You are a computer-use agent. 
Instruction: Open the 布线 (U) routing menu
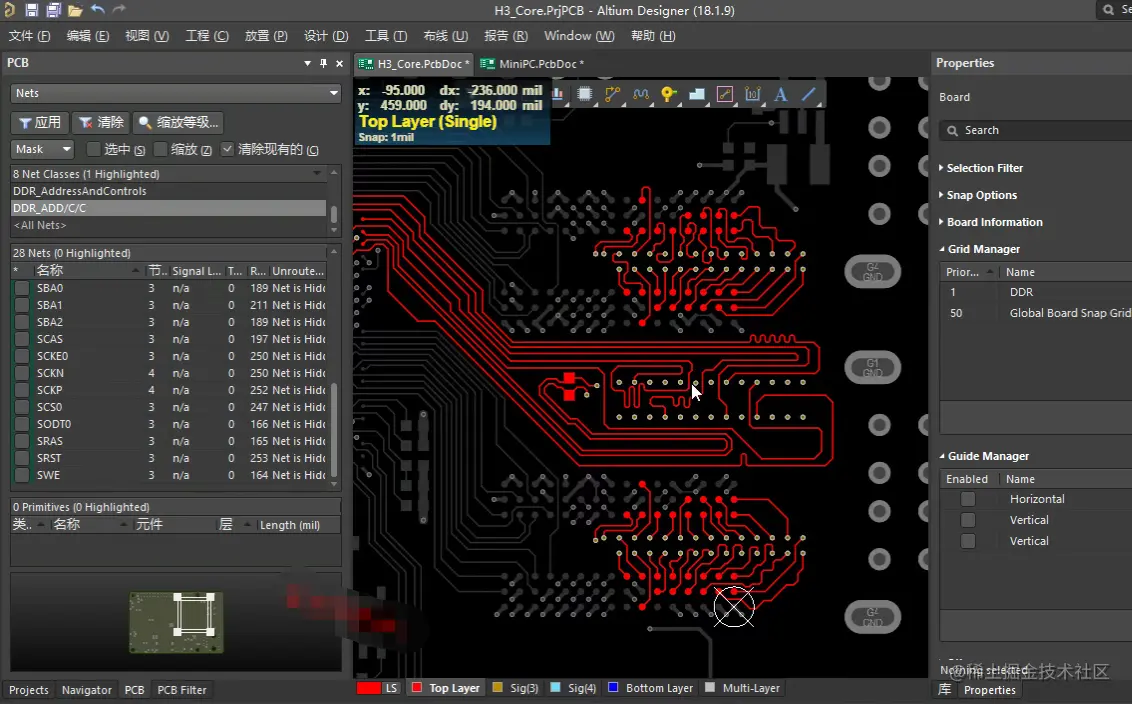click(x=445, y=35)
